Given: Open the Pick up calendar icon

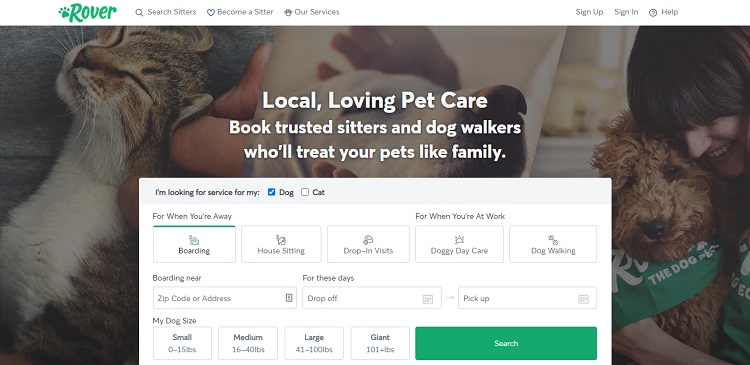Looking at the screenshot, I should click(x=583, y=299).
